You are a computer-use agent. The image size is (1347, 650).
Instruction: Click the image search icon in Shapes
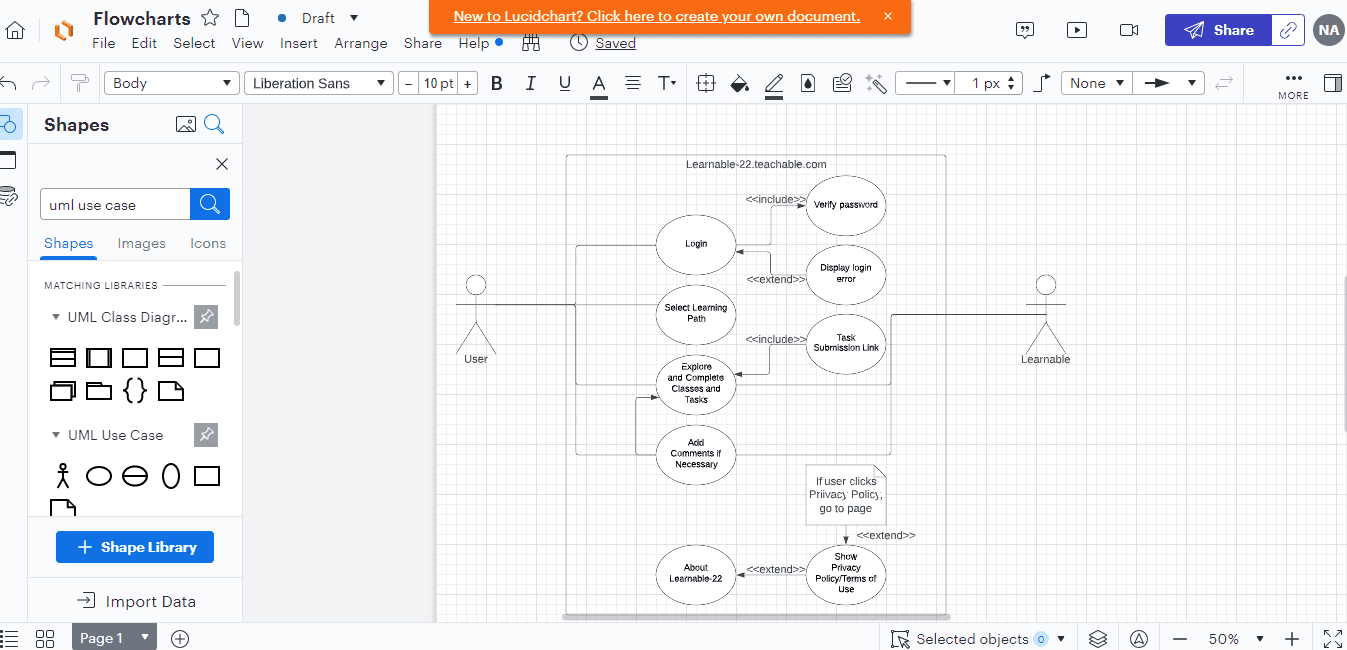click(x=185, y=125)
